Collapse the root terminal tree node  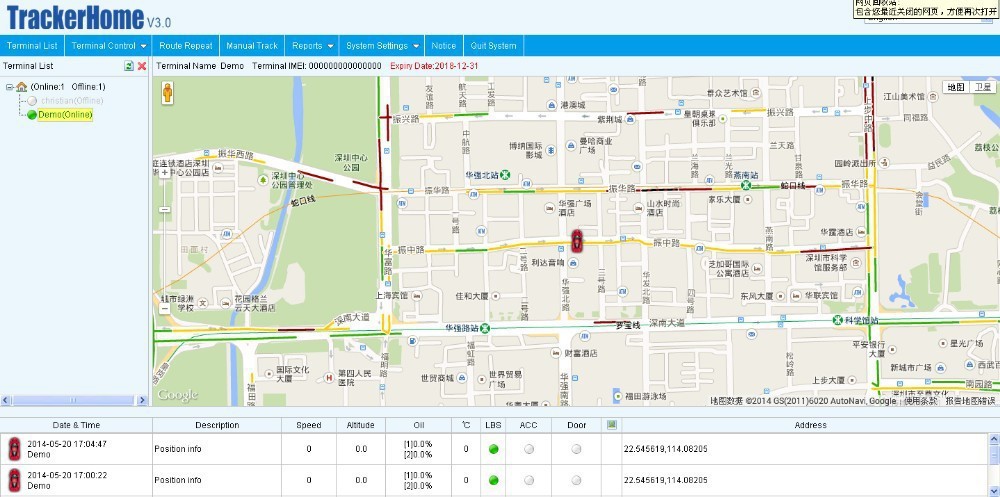tap(10, 87)
